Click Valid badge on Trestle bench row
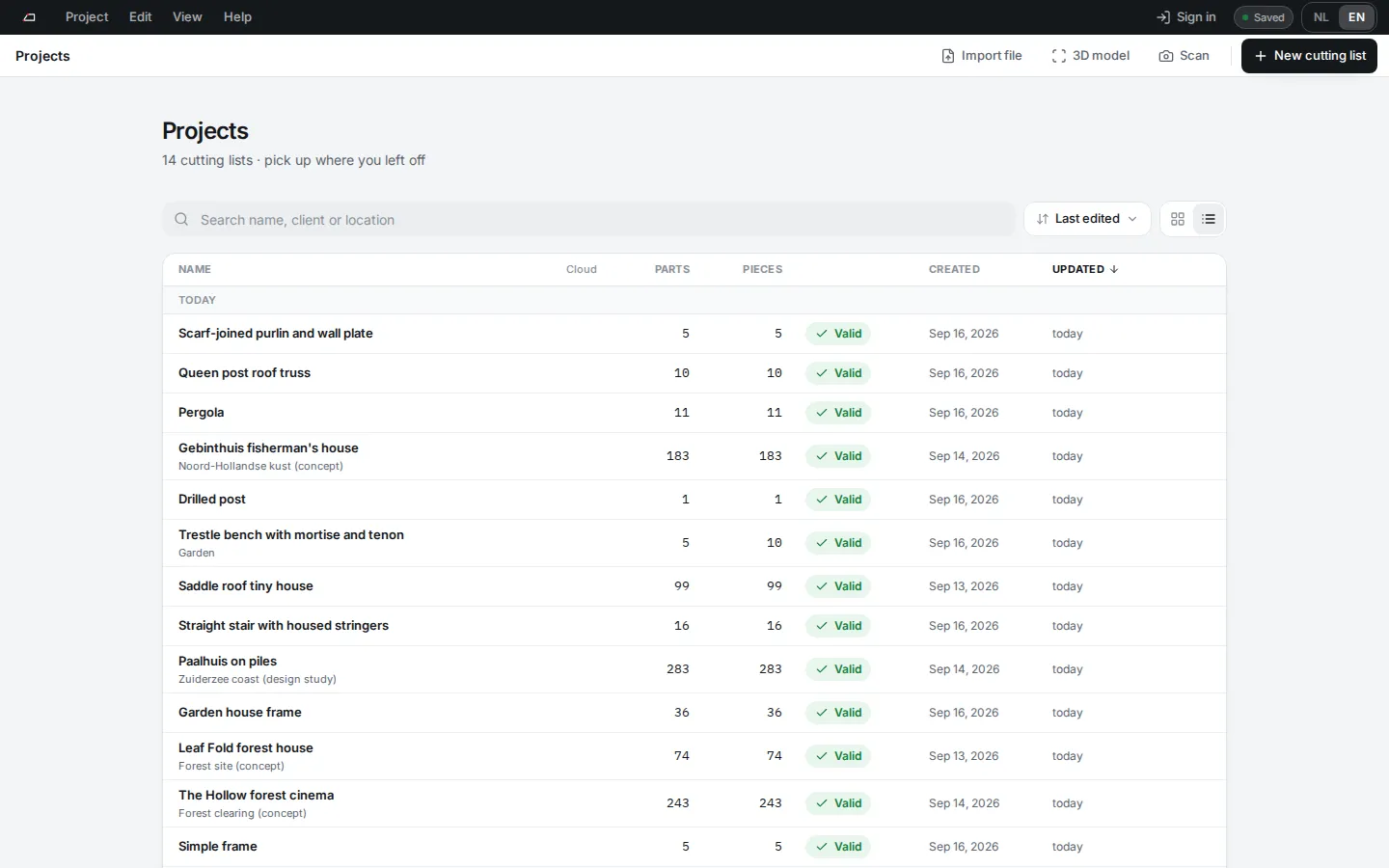 click(x=838, y=543)
